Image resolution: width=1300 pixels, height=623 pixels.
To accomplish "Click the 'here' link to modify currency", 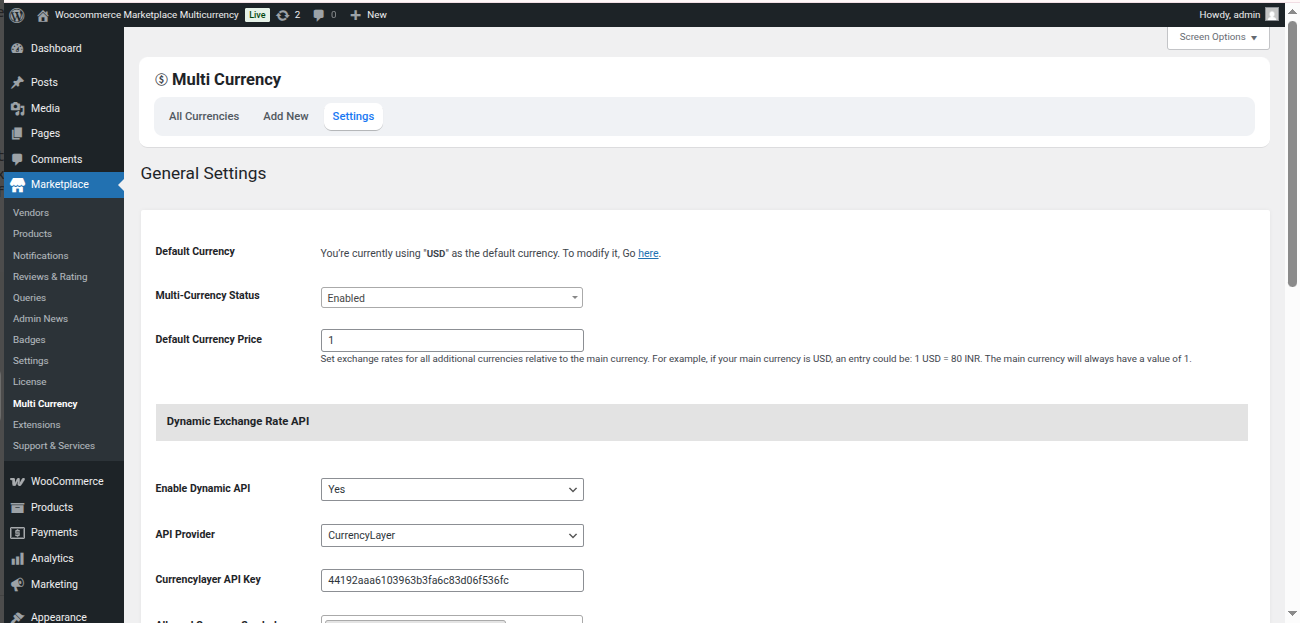I will pyautogui.click(x=648, y=254).
